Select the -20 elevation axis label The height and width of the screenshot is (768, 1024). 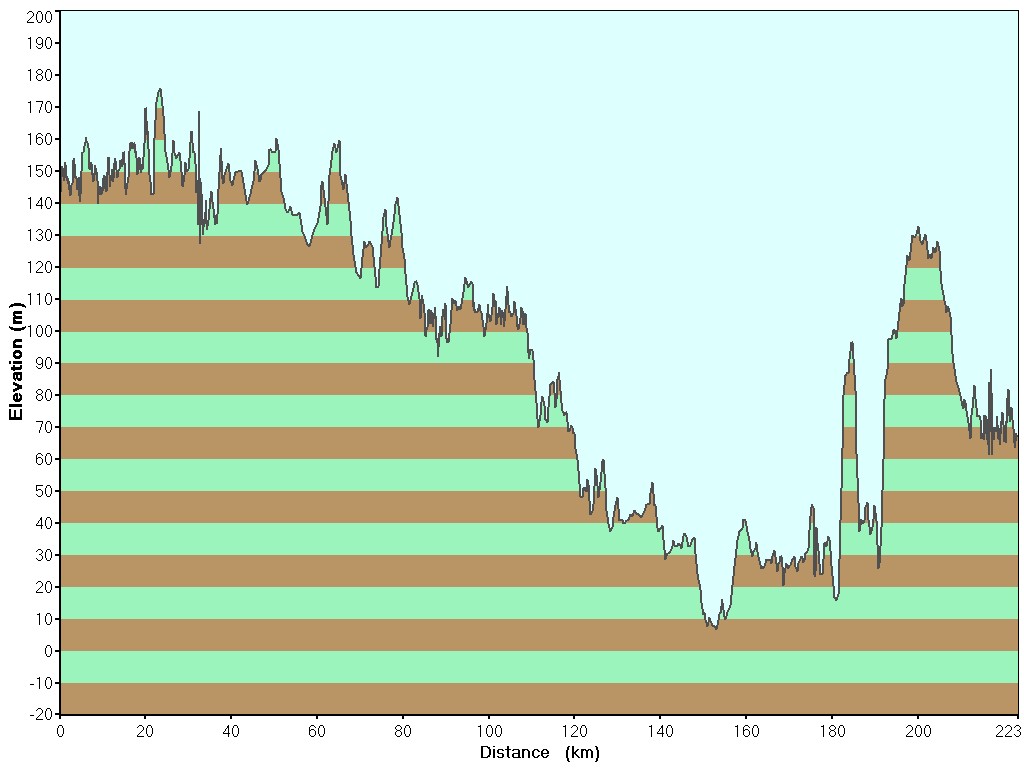click(40, 715)
